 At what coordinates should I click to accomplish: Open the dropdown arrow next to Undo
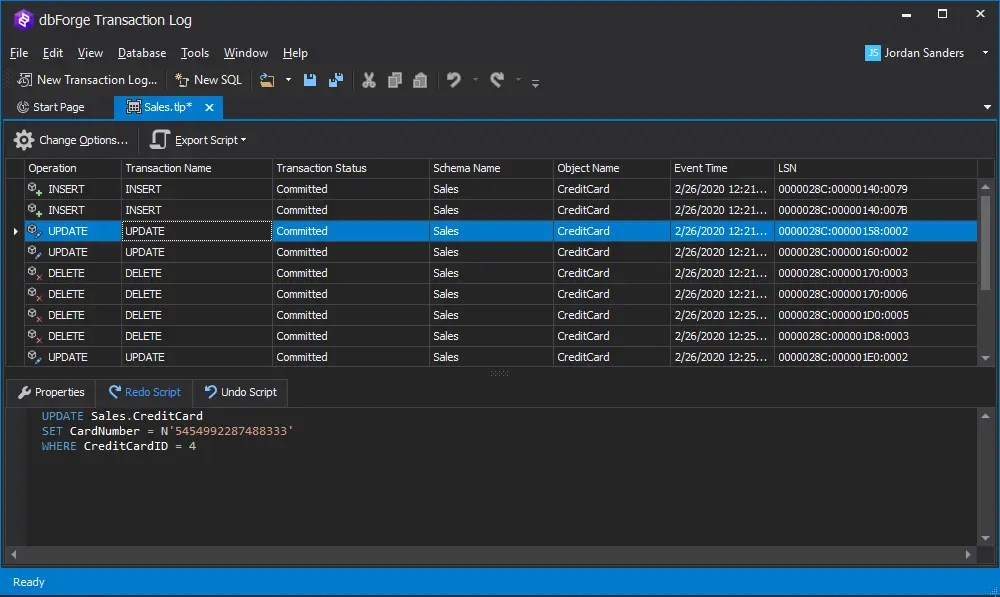pos(474,79)
